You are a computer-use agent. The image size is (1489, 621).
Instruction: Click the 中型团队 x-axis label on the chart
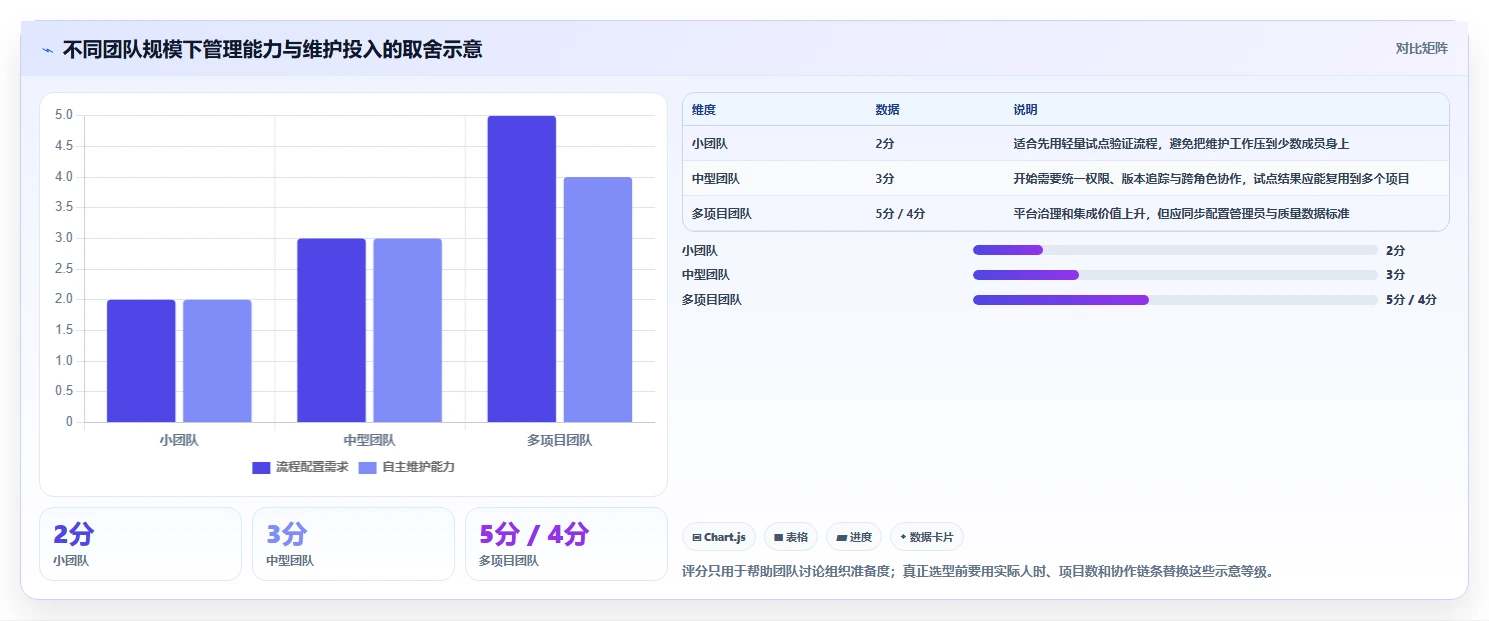(369, 440)
